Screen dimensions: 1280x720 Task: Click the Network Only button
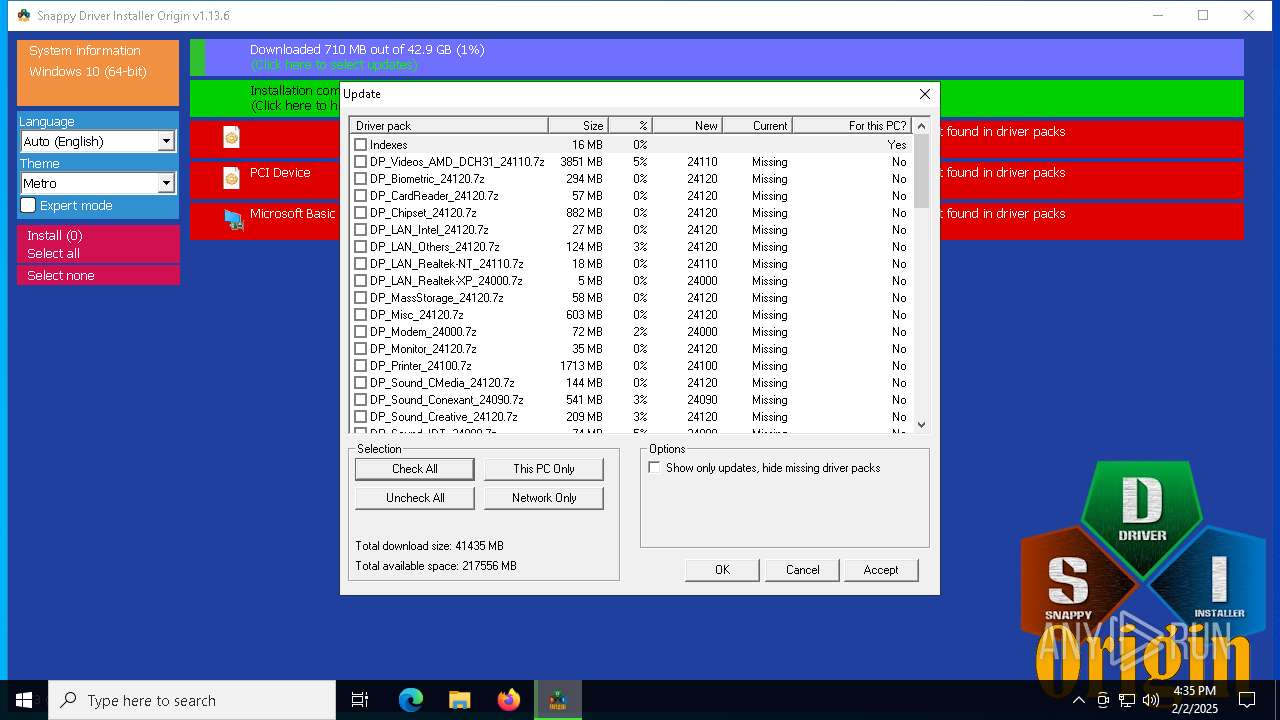pos(544,498)
